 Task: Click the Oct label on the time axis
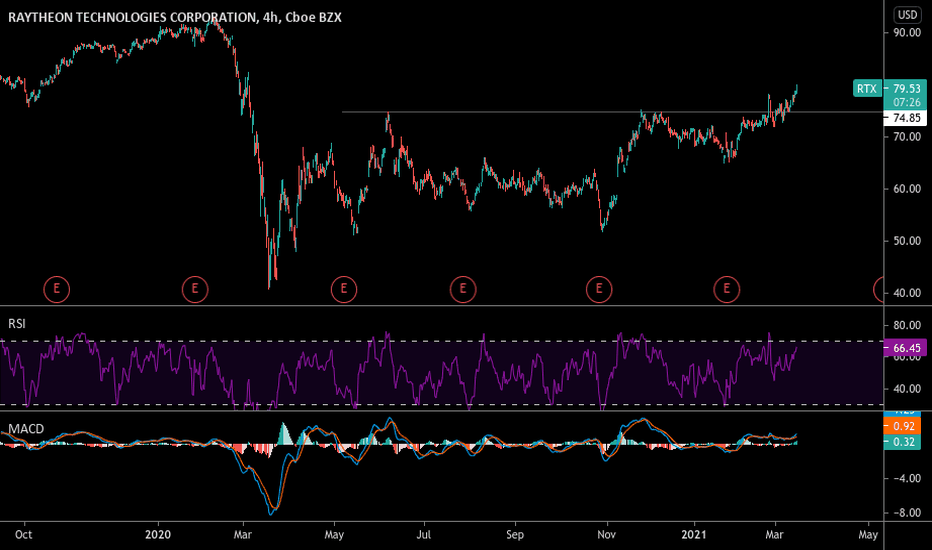(x=23, y=534)
